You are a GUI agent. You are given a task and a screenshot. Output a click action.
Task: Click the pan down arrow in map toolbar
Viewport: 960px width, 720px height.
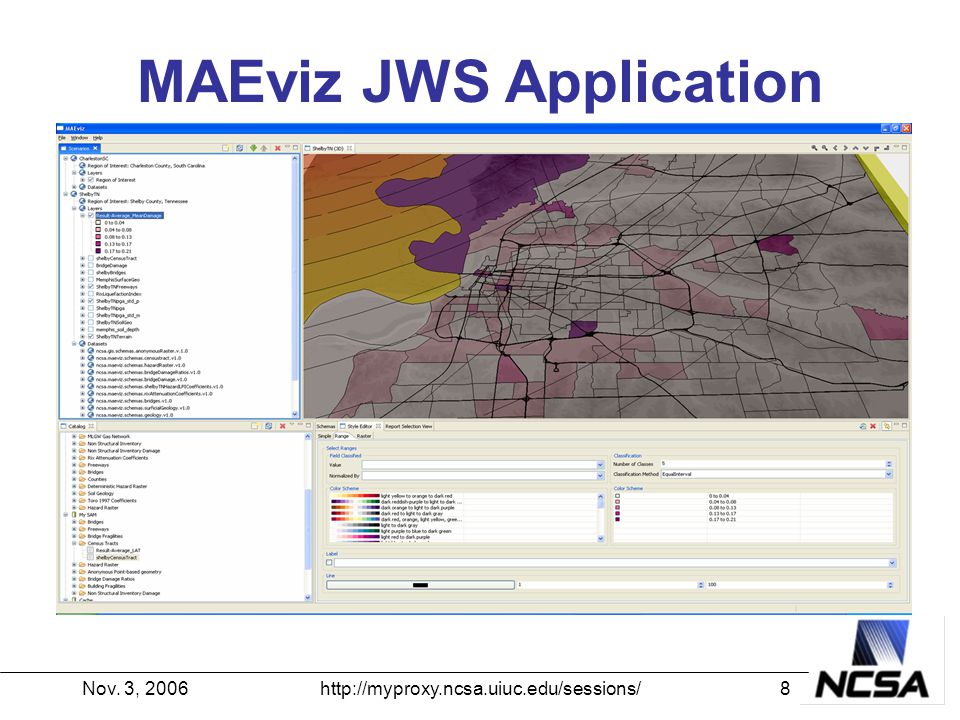(x=866, y=148)
